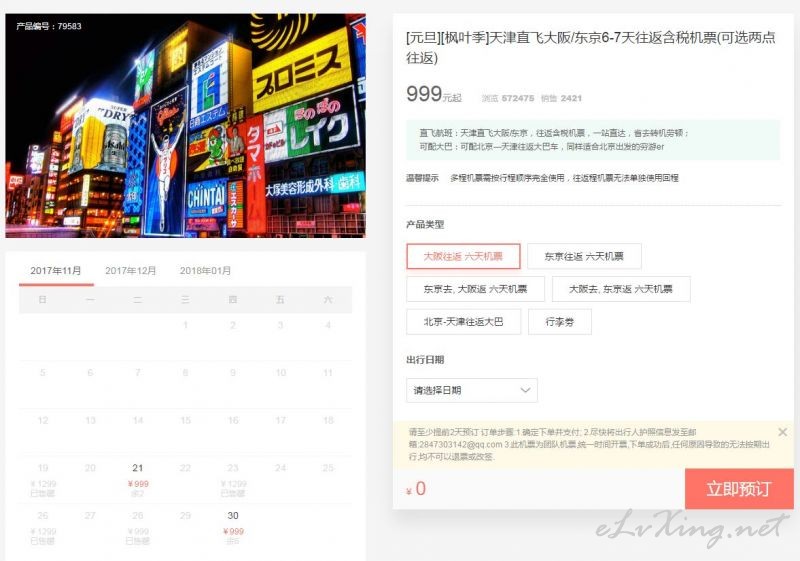Pick November 21 priced ¥999 in calendar

(138, 480)
